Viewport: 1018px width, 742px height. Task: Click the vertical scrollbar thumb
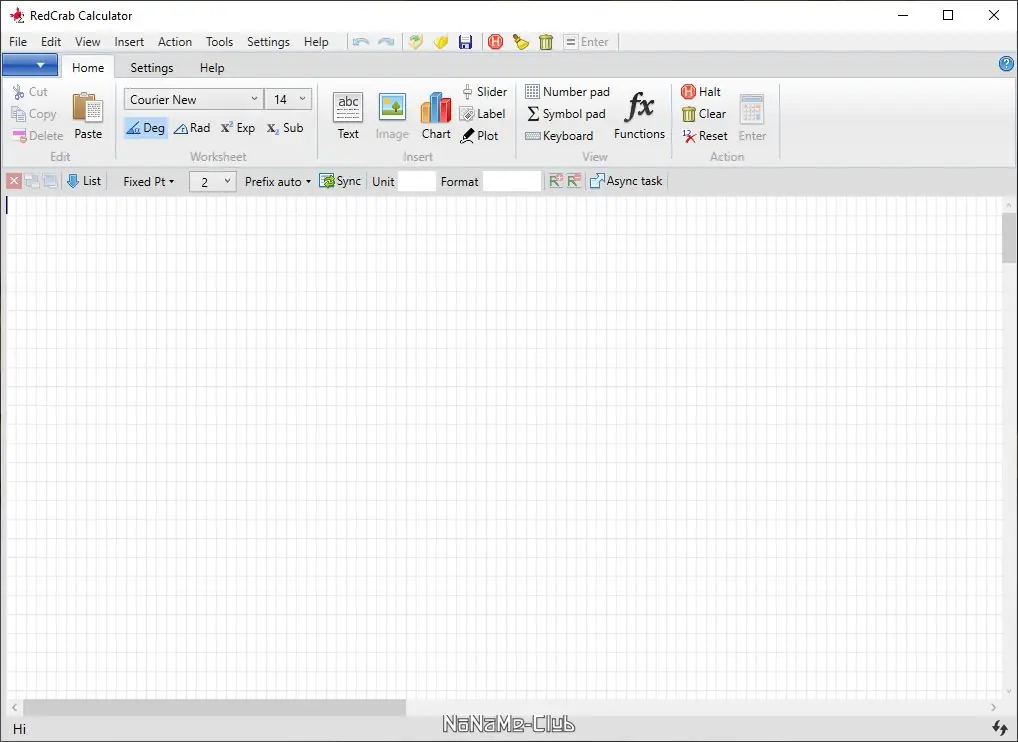tap(1009, 238)
